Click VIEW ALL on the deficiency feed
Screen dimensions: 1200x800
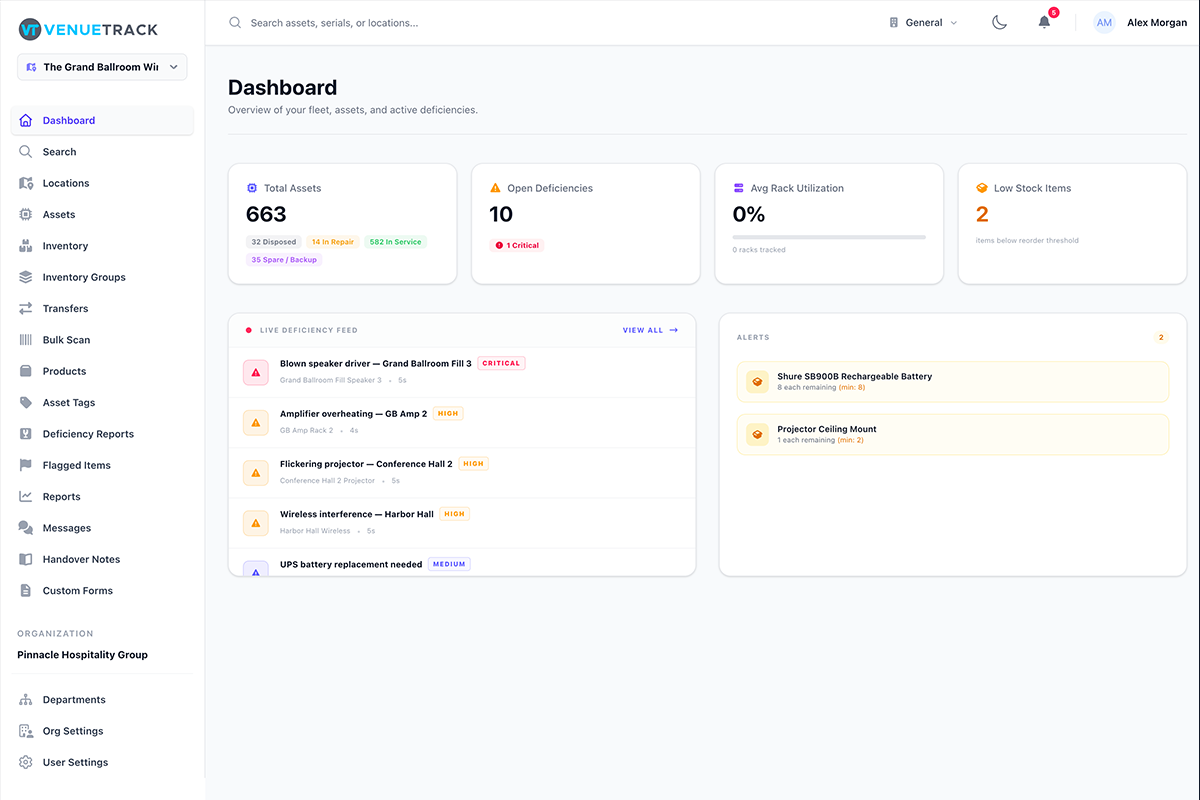650,329
